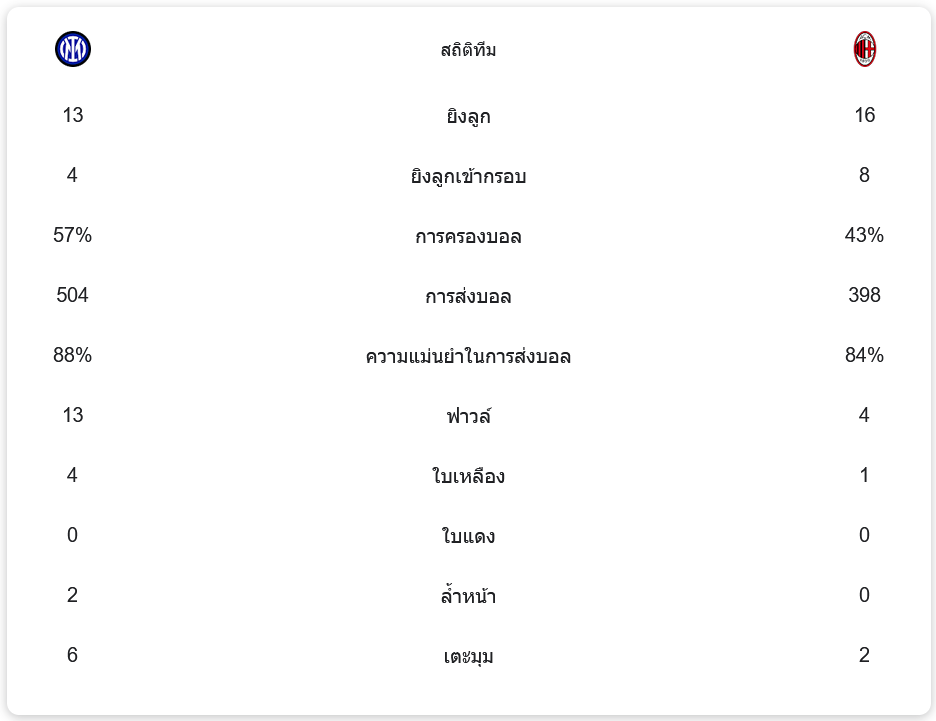Select Inter's 504 passes value

coord(73,295)
